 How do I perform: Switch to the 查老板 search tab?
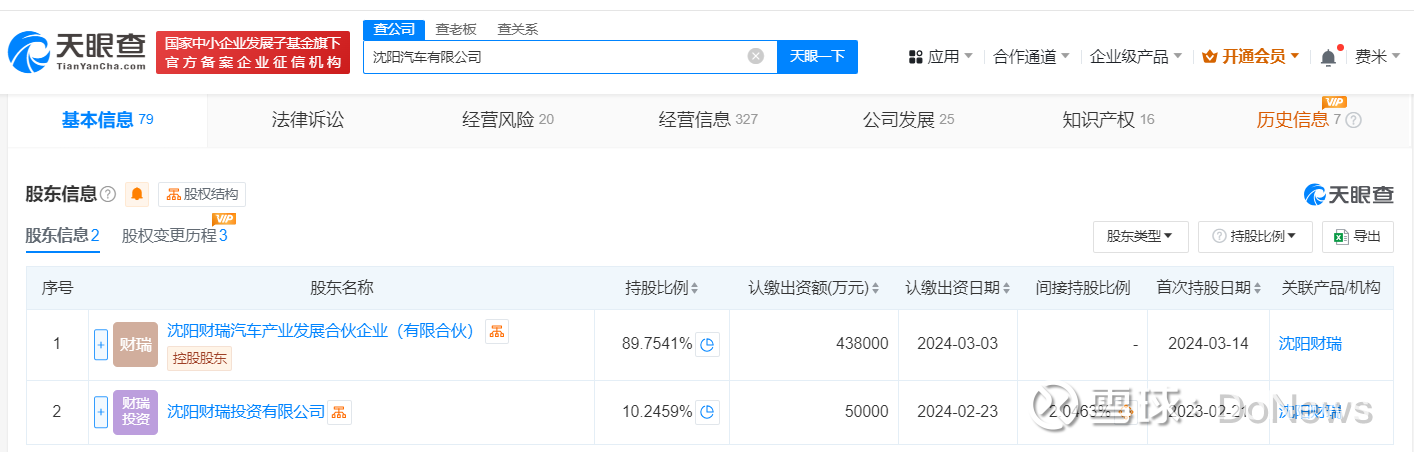point(456,29)
